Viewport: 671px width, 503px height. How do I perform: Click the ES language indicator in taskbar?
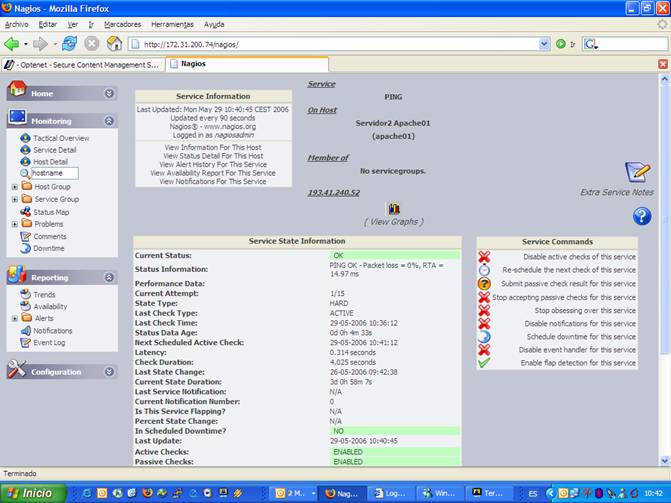(x=533, y=494)
